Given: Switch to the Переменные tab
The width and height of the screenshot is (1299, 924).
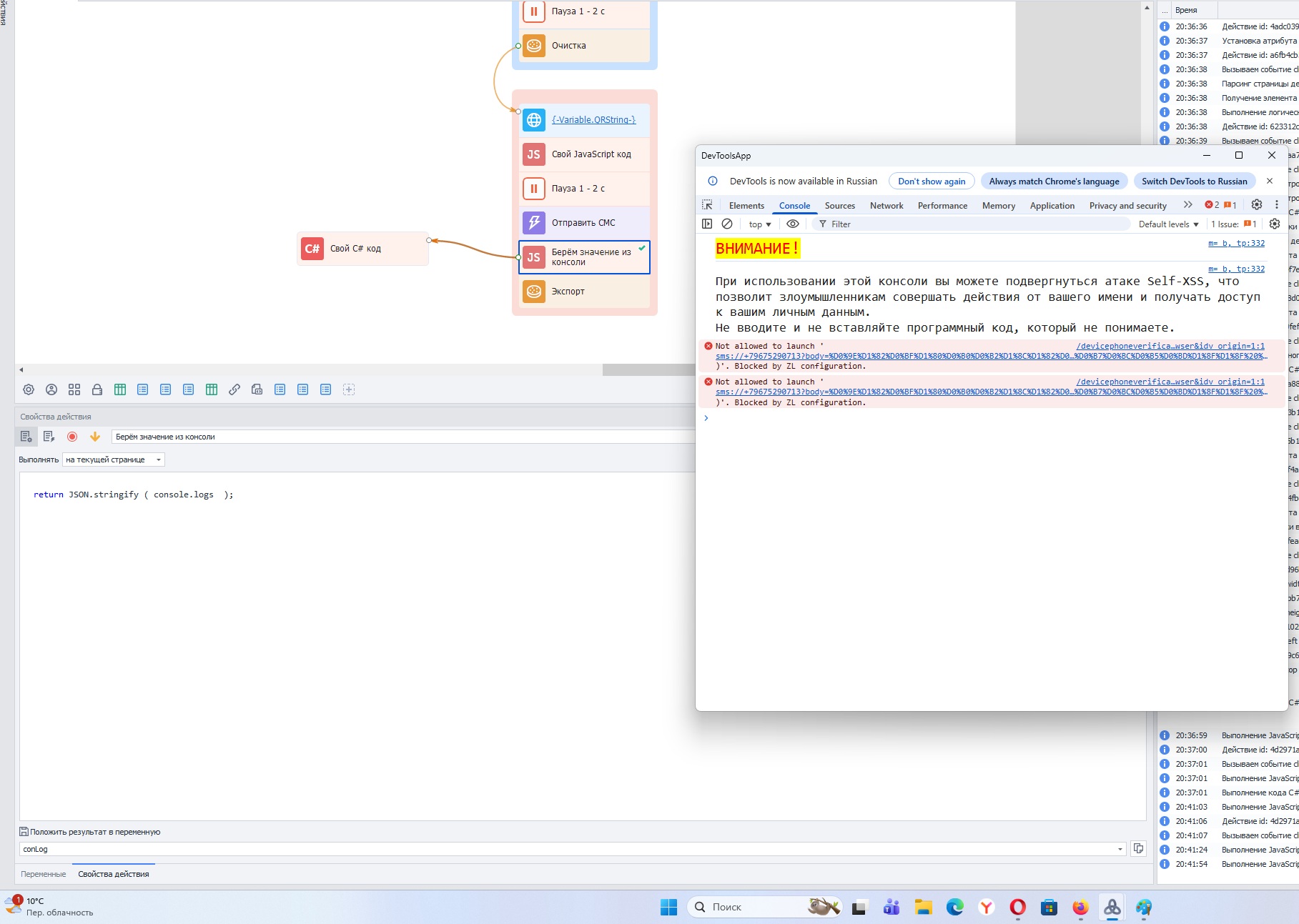Looking at the screenshot, I should click(x=44, y=874).
